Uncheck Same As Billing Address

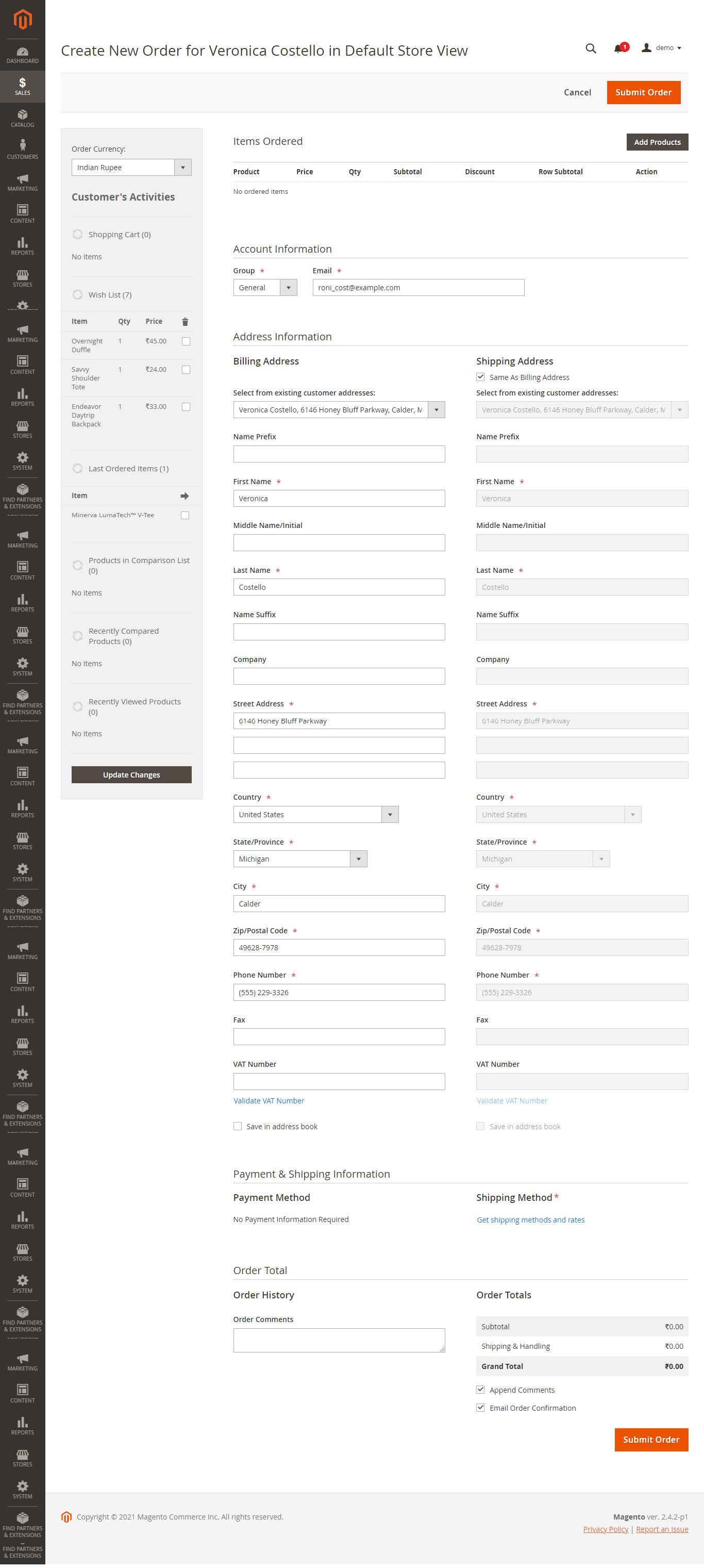[x=480, y=377]
